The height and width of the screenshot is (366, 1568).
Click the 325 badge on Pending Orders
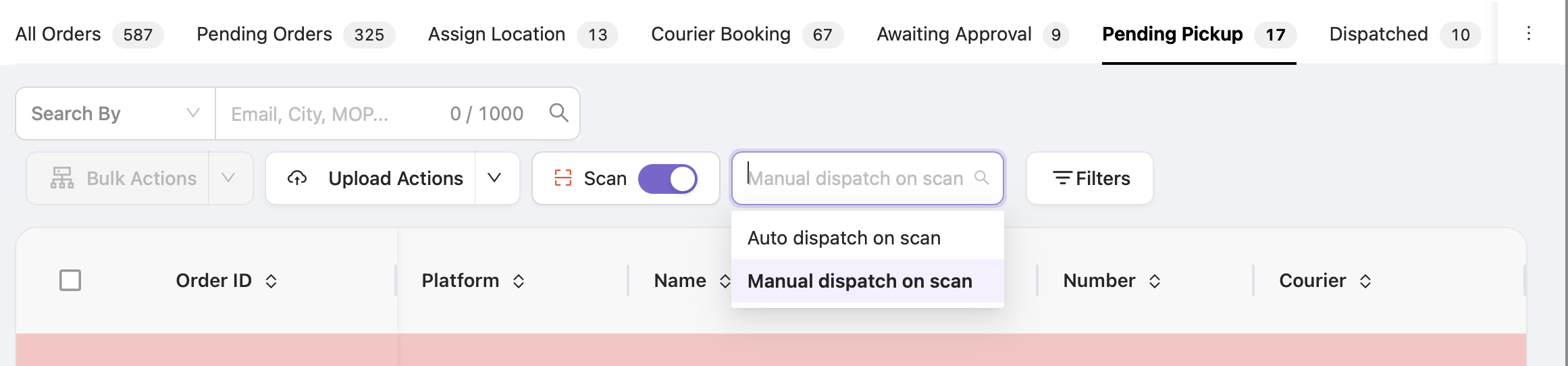369,34
